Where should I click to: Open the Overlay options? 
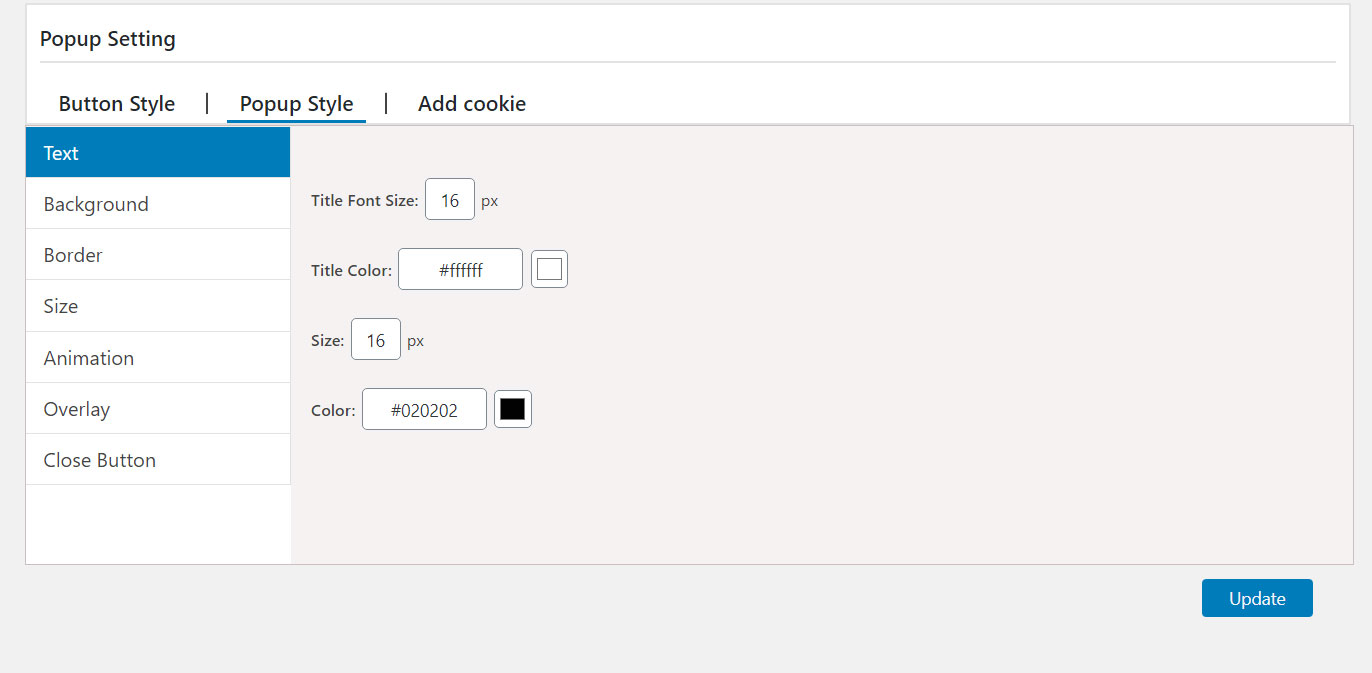pos(158,409)
